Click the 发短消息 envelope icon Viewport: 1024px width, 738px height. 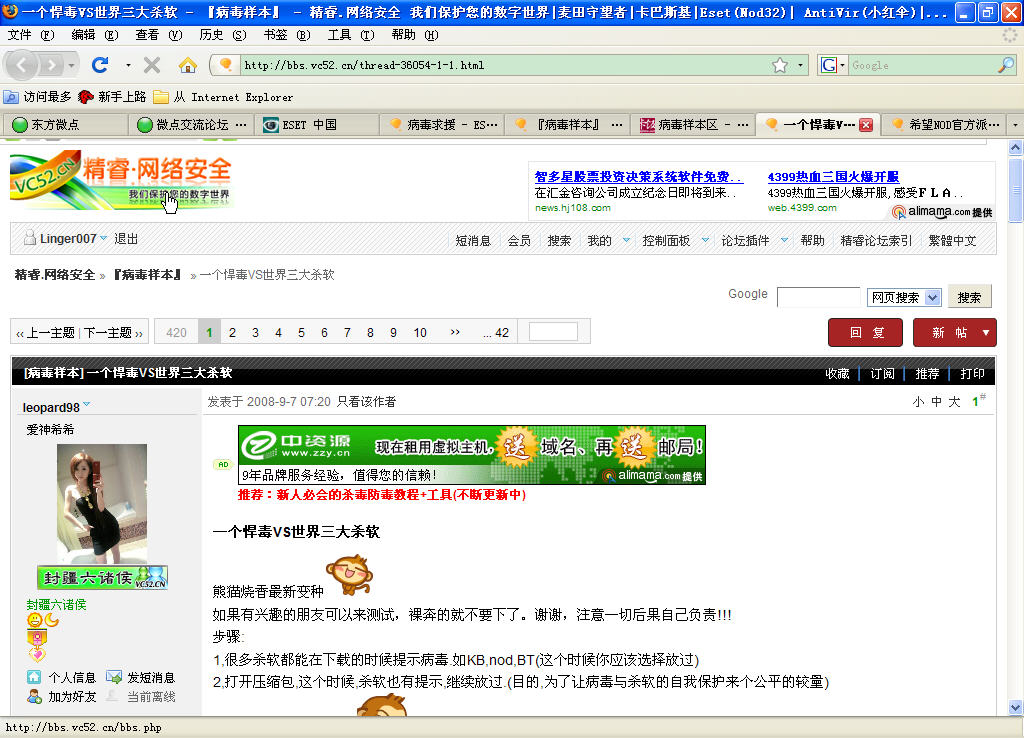click(114, 677)
